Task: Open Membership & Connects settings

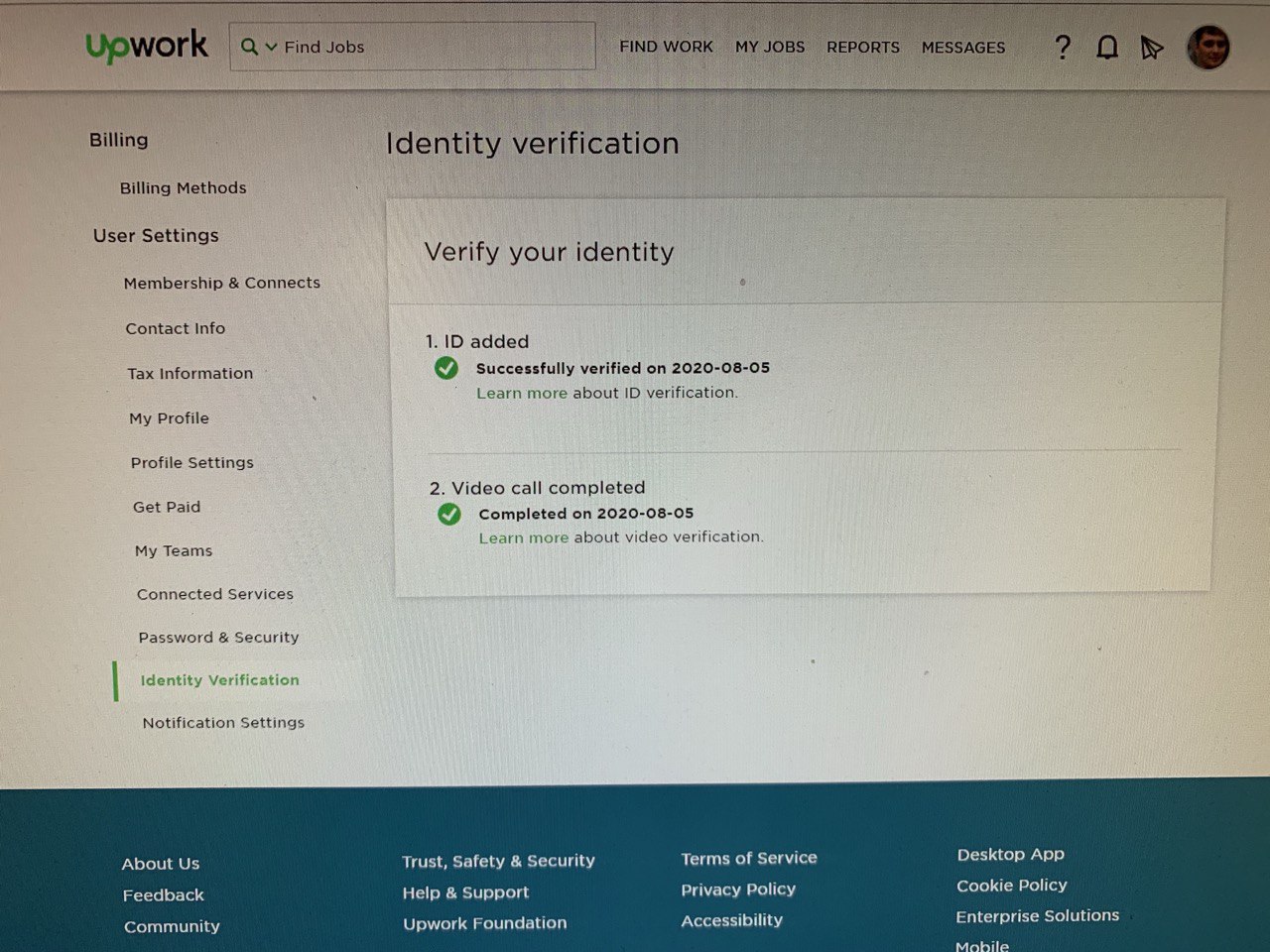Action: (222, 283)
